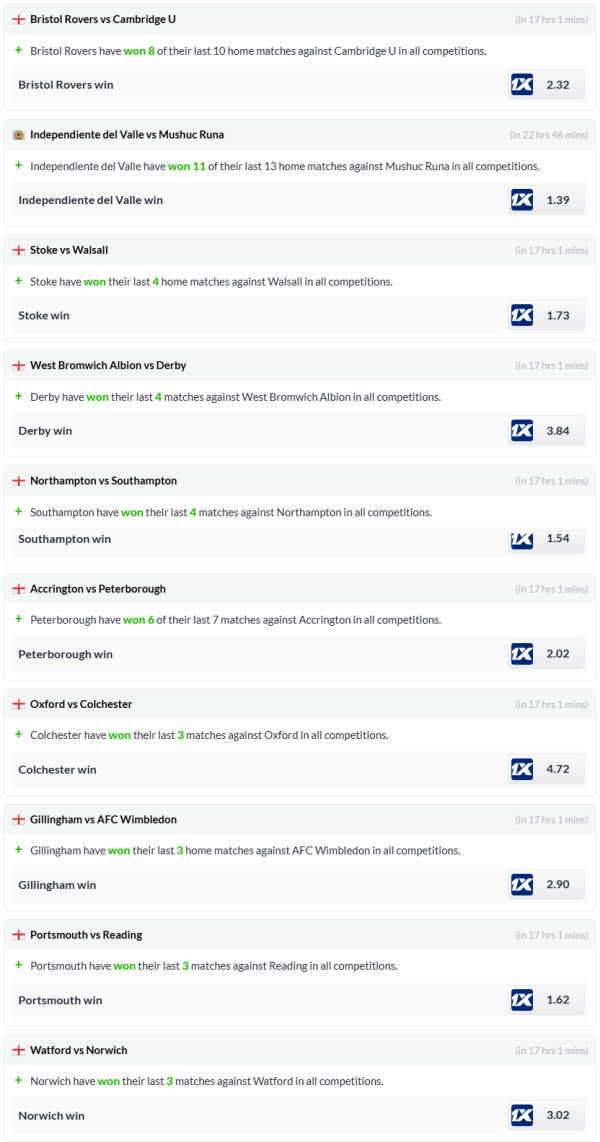Click the Accrington vs Peterborough header
Viewport: 600px width, 1142px height.
[98, 589]
